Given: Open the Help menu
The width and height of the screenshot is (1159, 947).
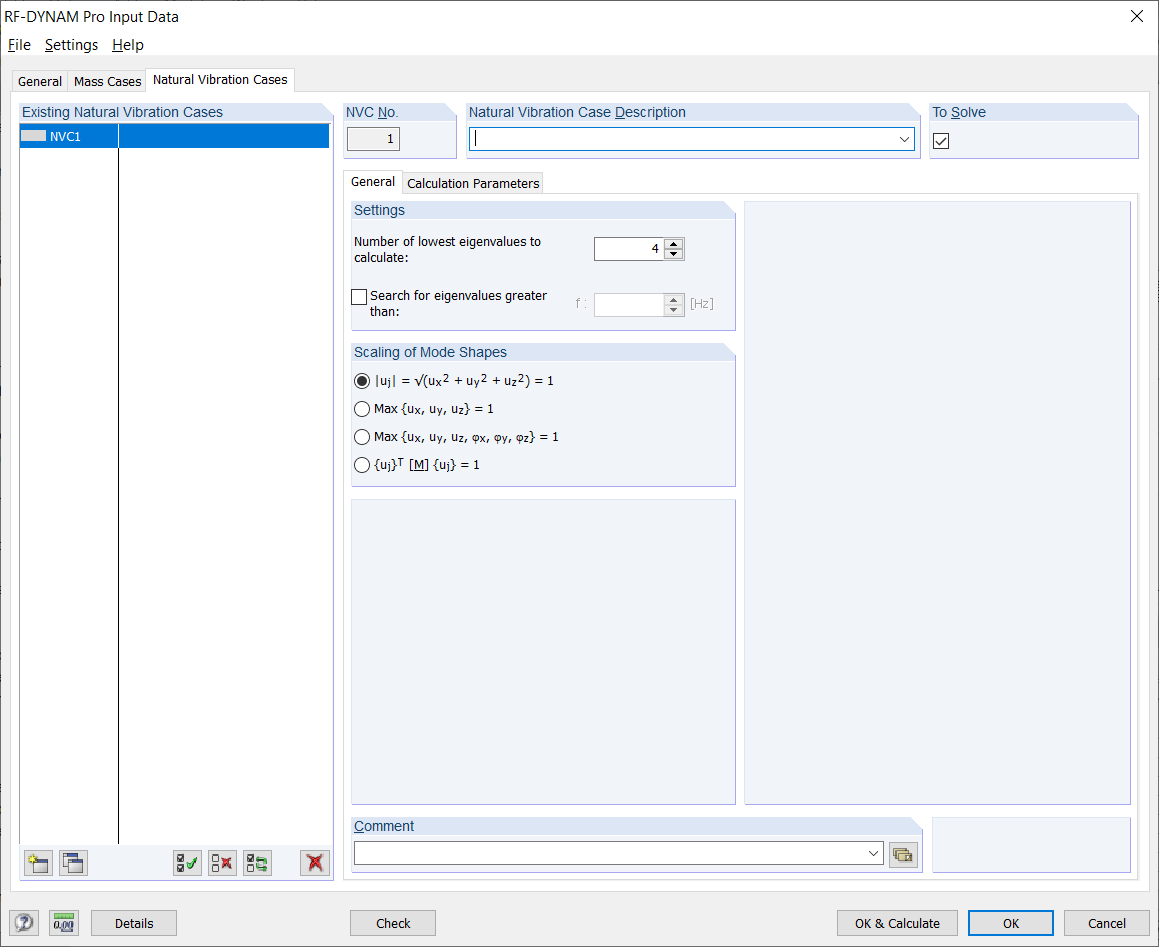Looking at the screenshot, I should [128, 45].
